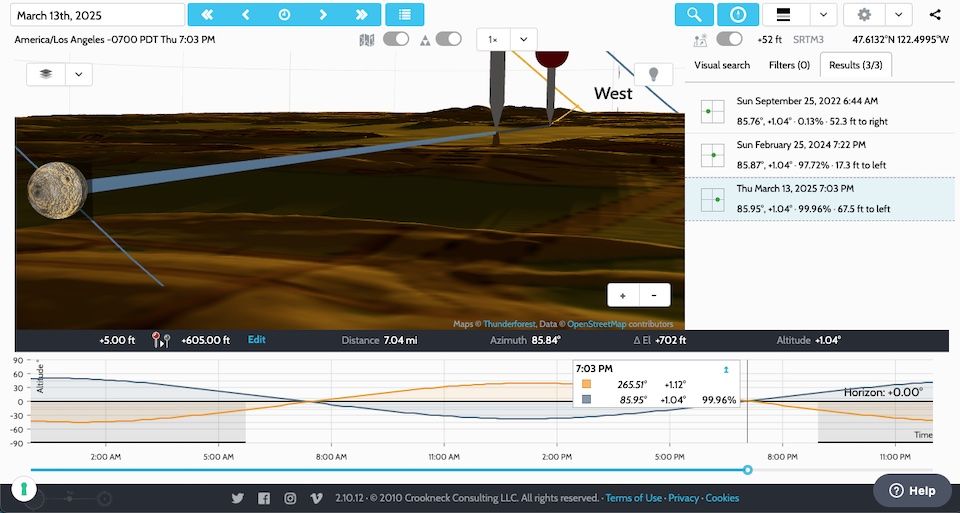Viewport: 960px width, 513px height.
Task: Click the +605.00 ft height value
Action: [206, 340]
